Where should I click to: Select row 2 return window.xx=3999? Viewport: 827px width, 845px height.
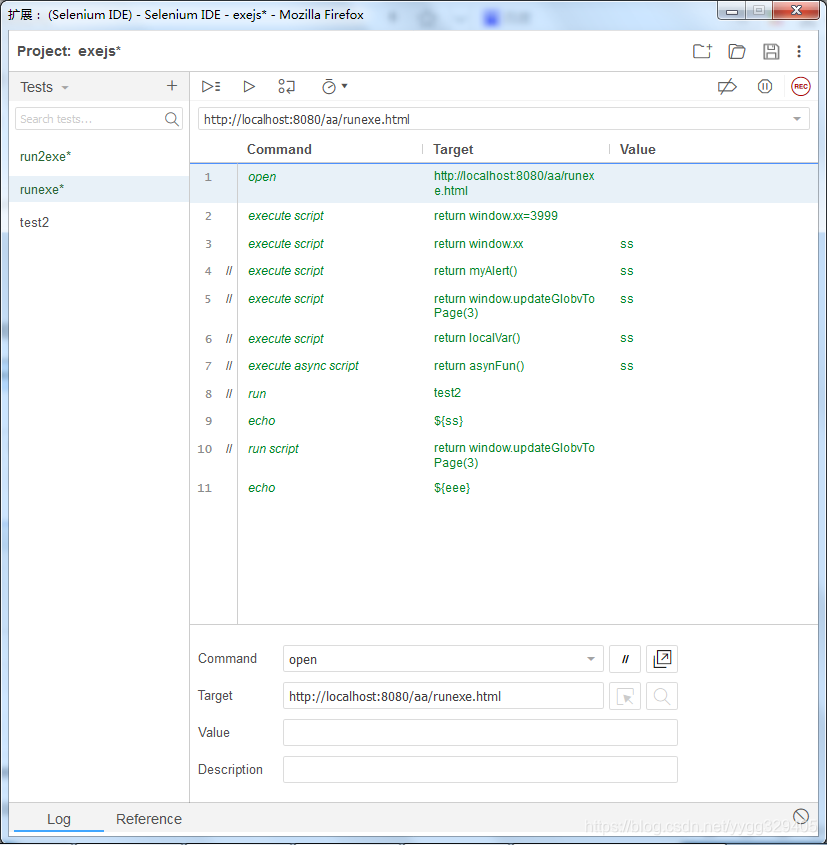[504, 216]
